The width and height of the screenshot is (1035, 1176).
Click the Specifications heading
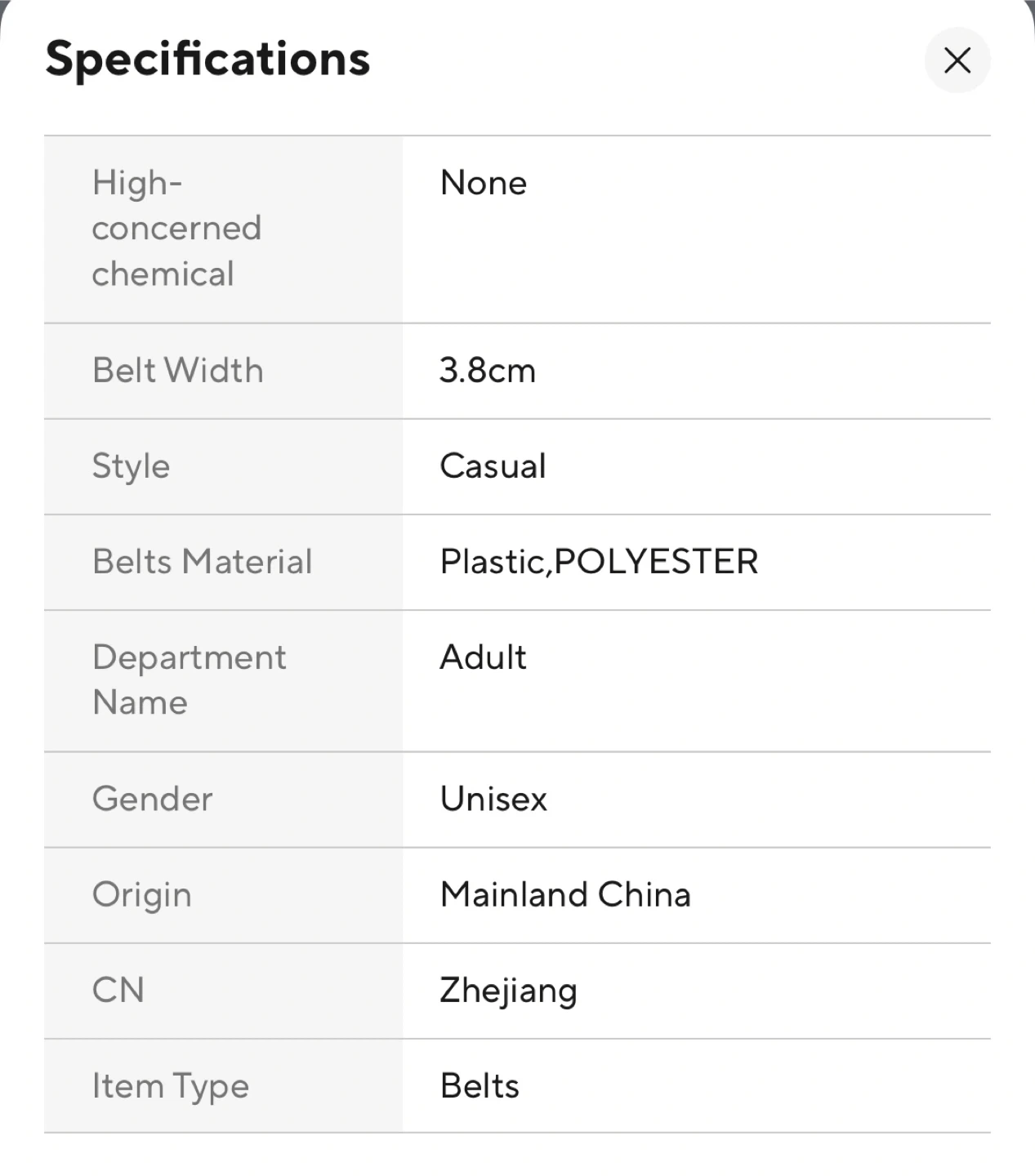[x=207, y=60]
